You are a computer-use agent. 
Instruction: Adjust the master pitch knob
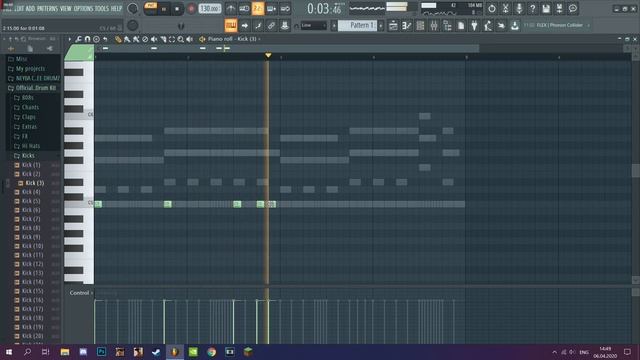click(133, 25)
